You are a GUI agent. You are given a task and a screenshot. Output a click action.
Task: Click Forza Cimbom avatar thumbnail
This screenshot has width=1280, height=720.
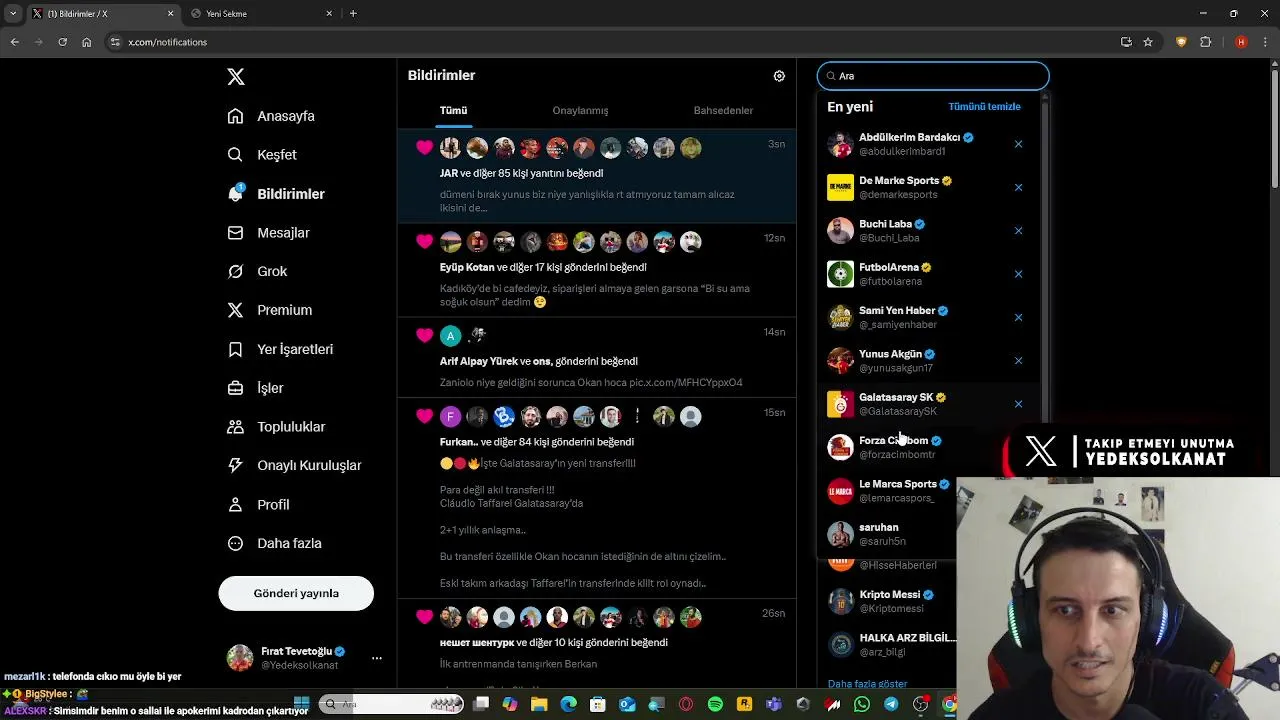pyautogui.click(x=840, y=447)
